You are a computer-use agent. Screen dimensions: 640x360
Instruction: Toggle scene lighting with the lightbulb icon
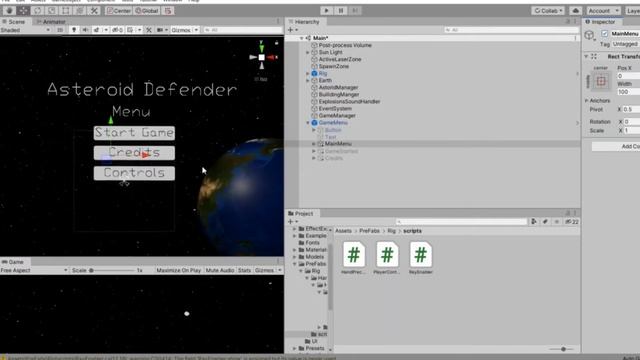click(74, 30)
